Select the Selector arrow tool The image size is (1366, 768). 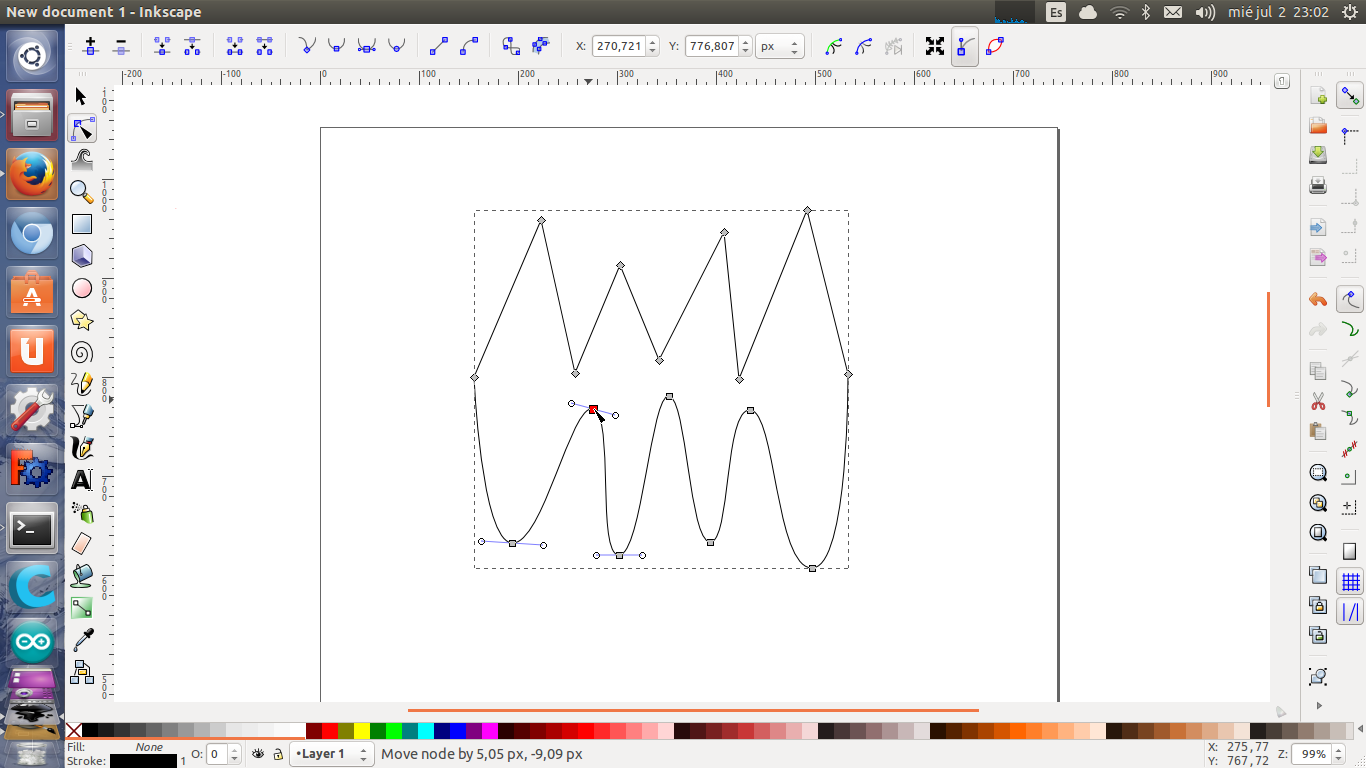coord(82,97)
